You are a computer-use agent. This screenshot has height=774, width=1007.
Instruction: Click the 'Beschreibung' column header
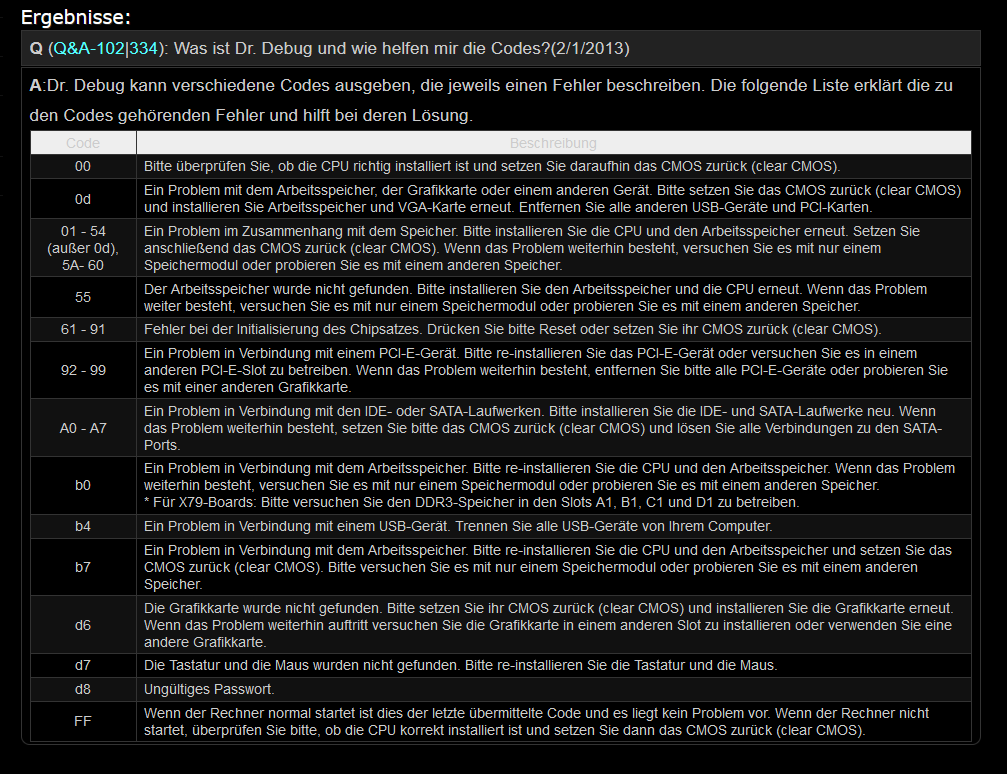click(553, 143)
